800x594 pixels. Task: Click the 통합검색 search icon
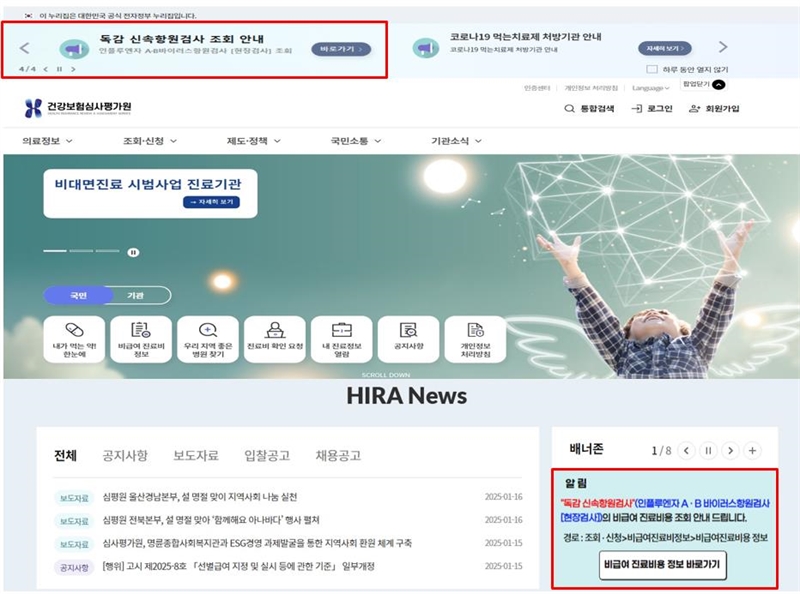pos(570,109)
